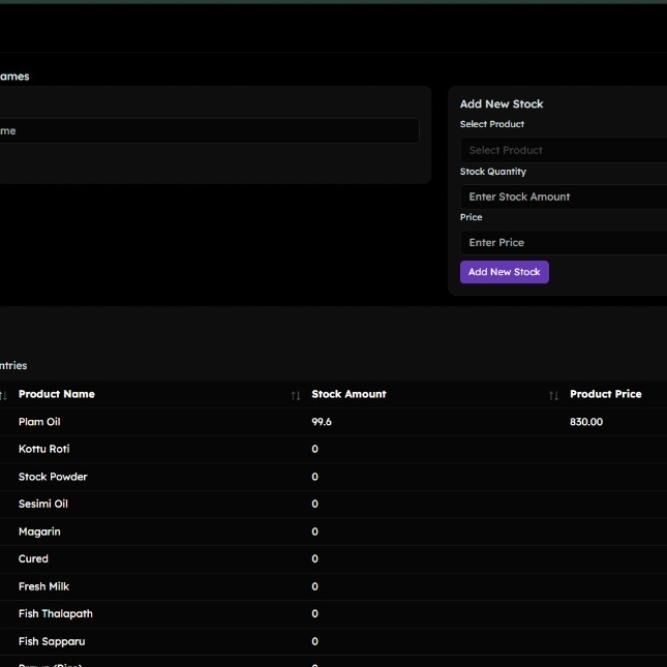Image resolution: width=667 pixels, height=667 pixels.
Task: Click sort arrows just left of Product Price header
Action: pyautogui.click(x=553, y=396)
